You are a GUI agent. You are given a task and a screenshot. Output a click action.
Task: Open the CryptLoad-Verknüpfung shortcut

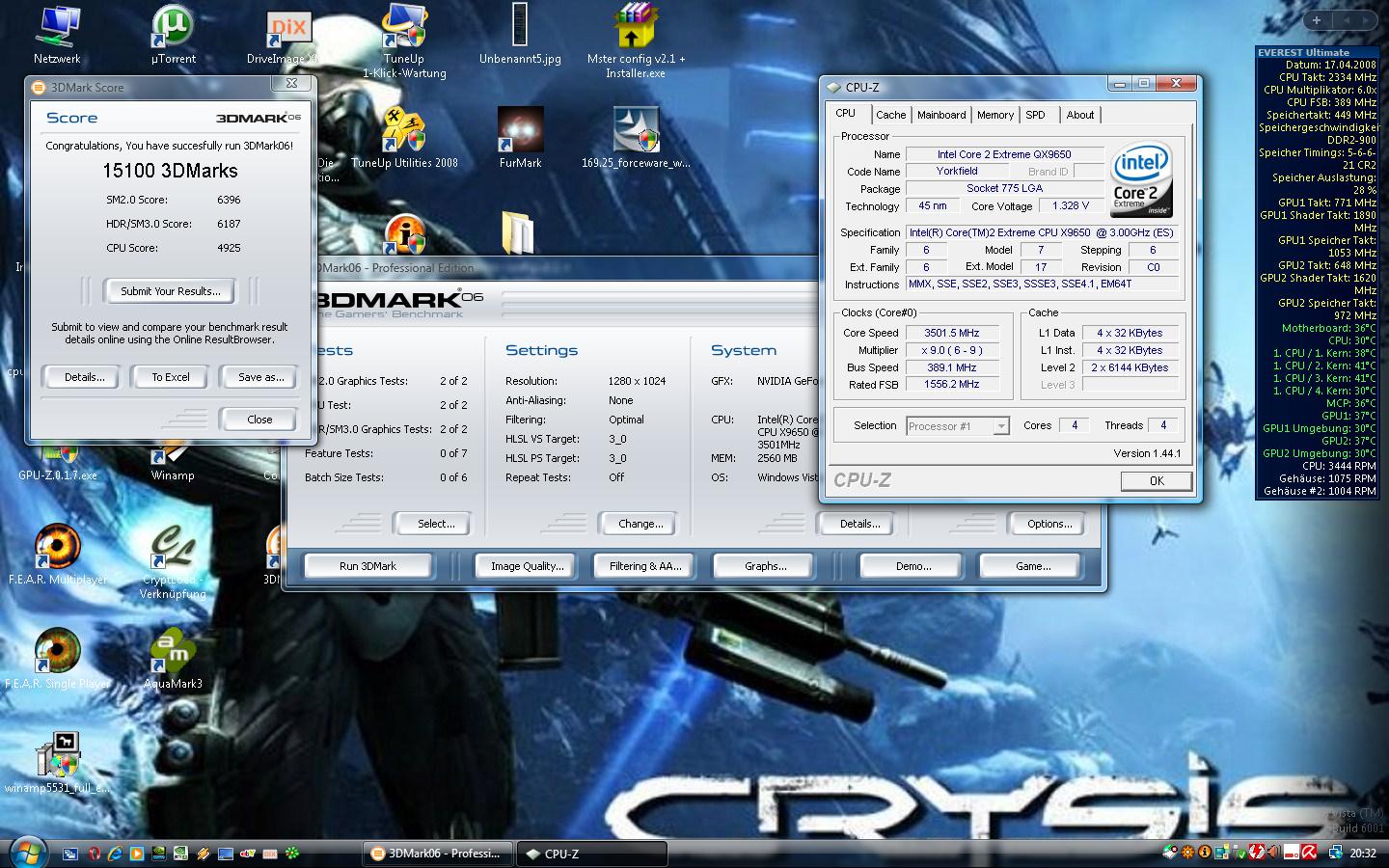click(173, 561)
